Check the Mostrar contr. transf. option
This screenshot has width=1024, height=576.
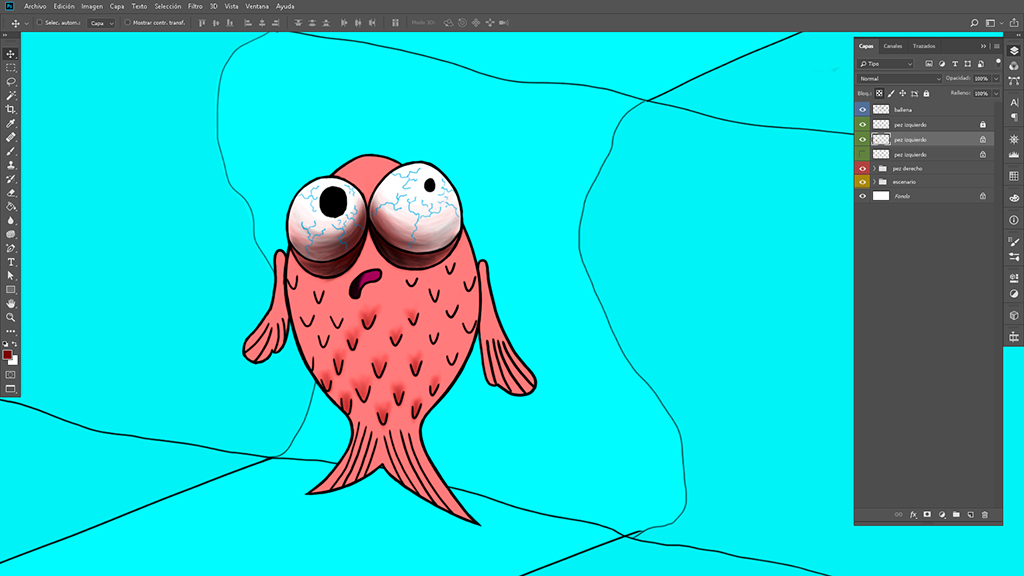point(127,22)
